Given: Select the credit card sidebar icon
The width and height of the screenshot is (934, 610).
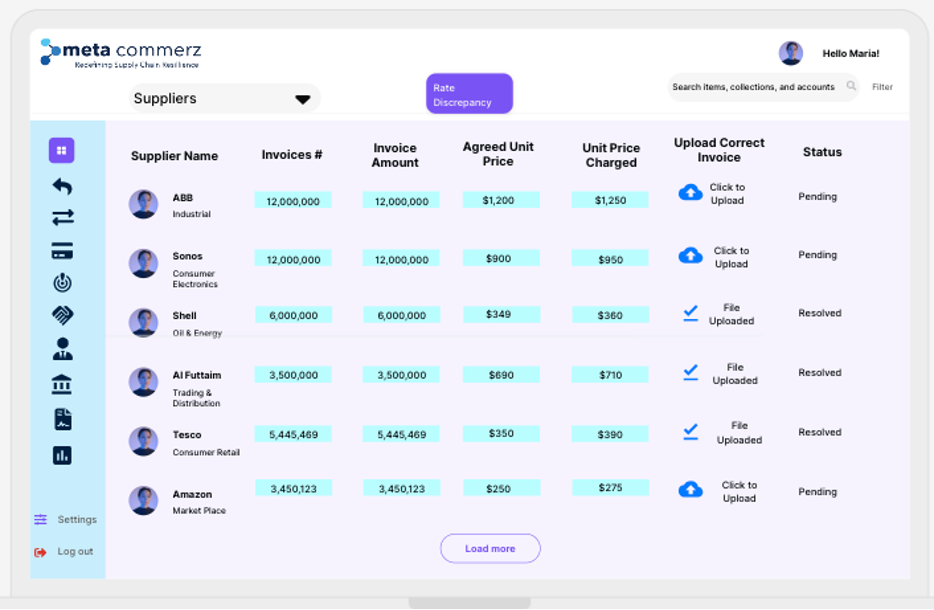Looking at the screenshot, I should 63,251.
